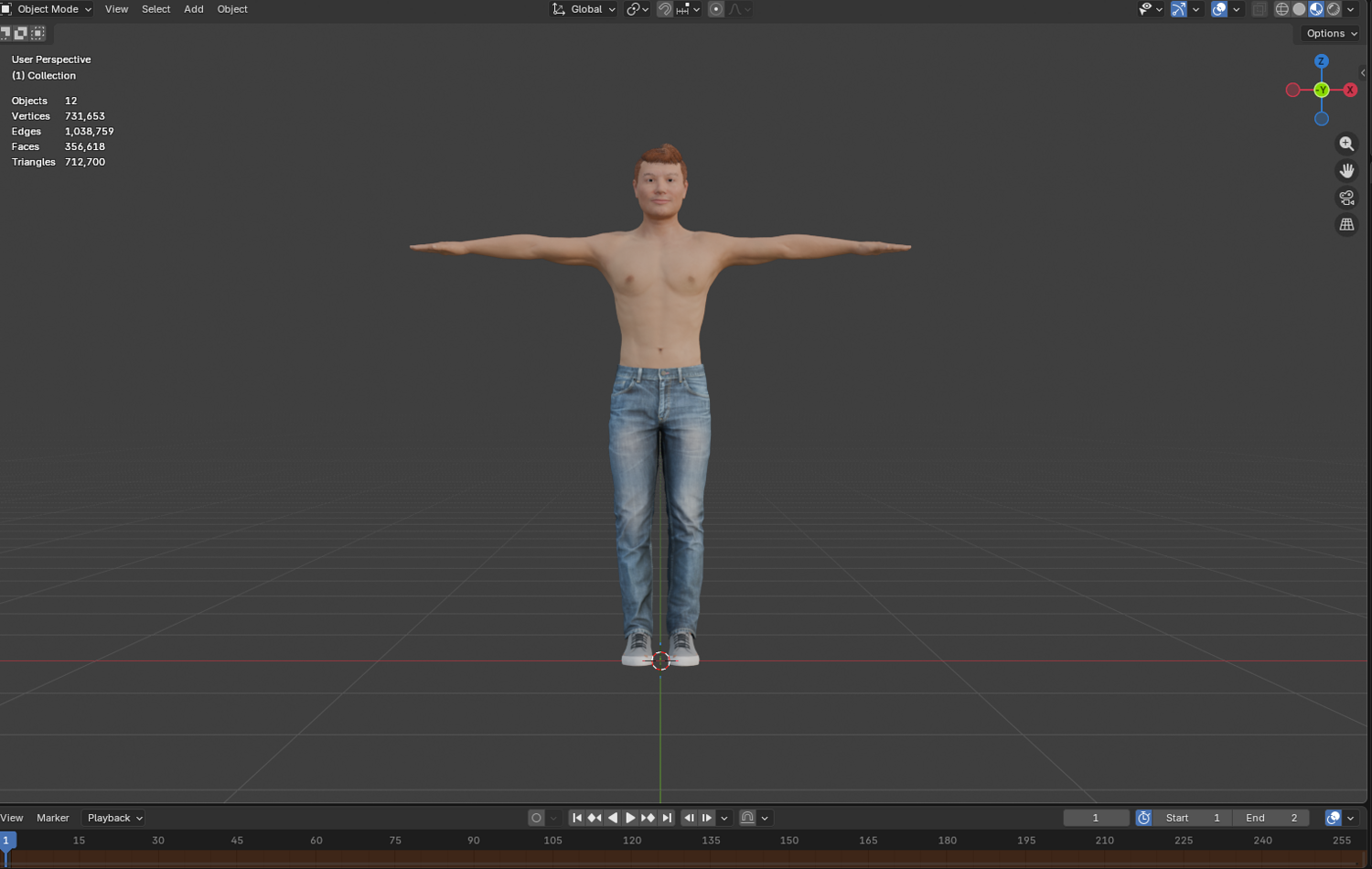The width and height of the screenshot is (1372, 869).
Task: Toggle proportional editing
Action: point(716,9)
